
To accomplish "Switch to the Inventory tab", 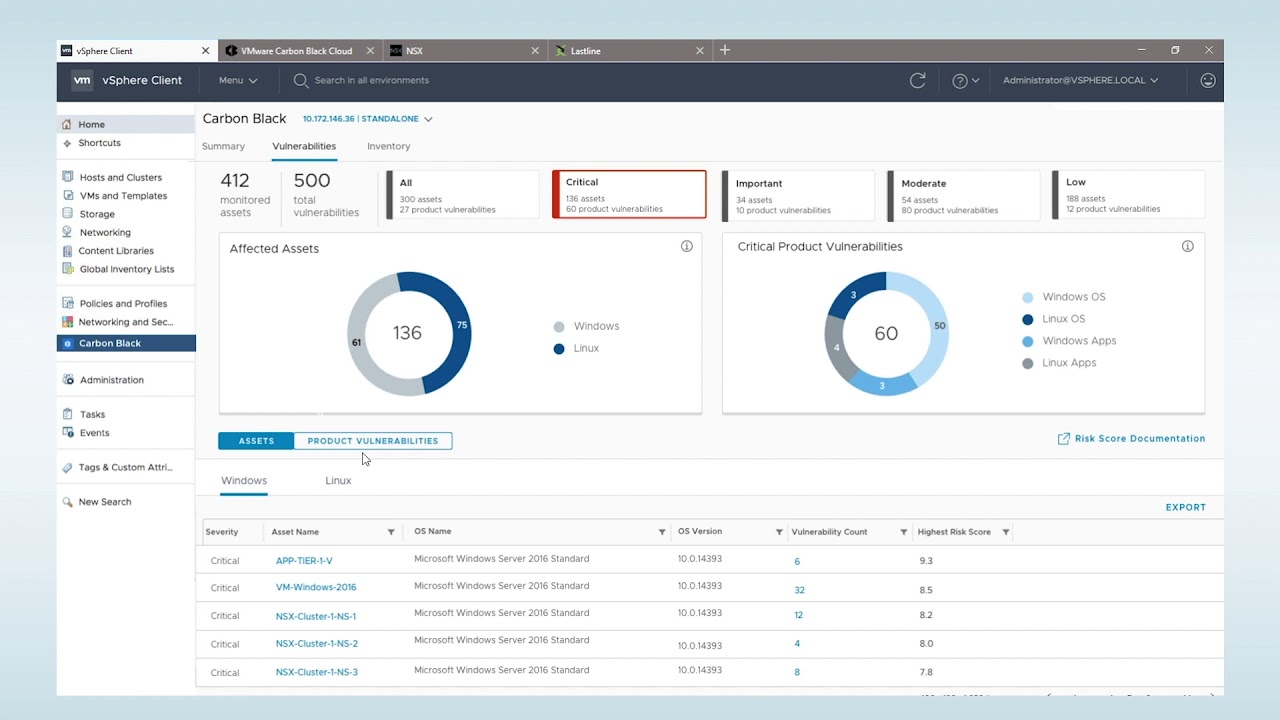I will (388, 146).
